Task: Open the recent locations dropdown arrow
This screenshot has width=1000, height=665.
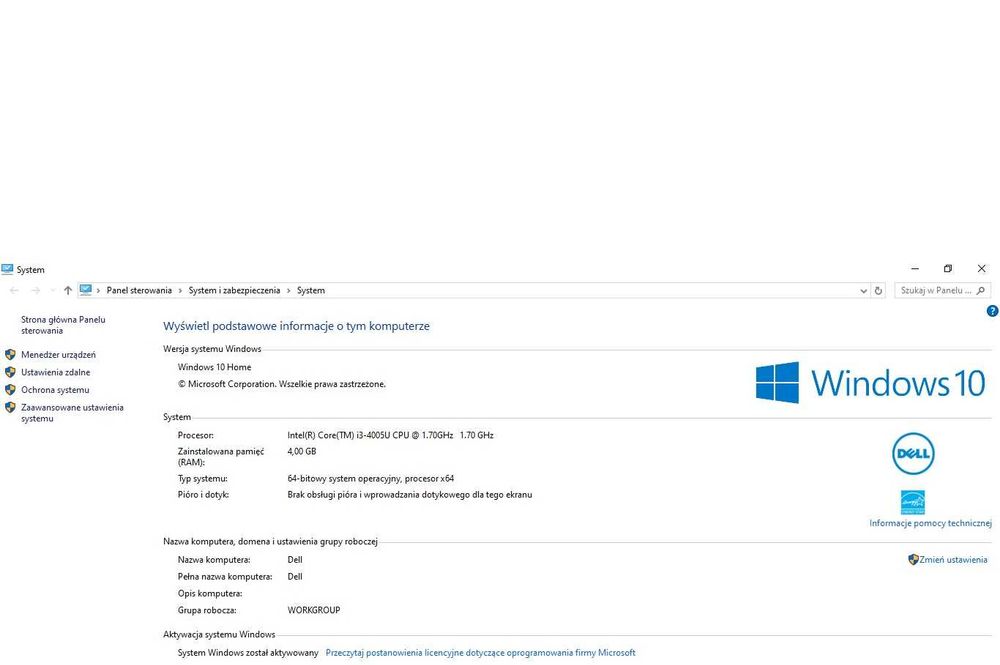Action: pos(52,291)
